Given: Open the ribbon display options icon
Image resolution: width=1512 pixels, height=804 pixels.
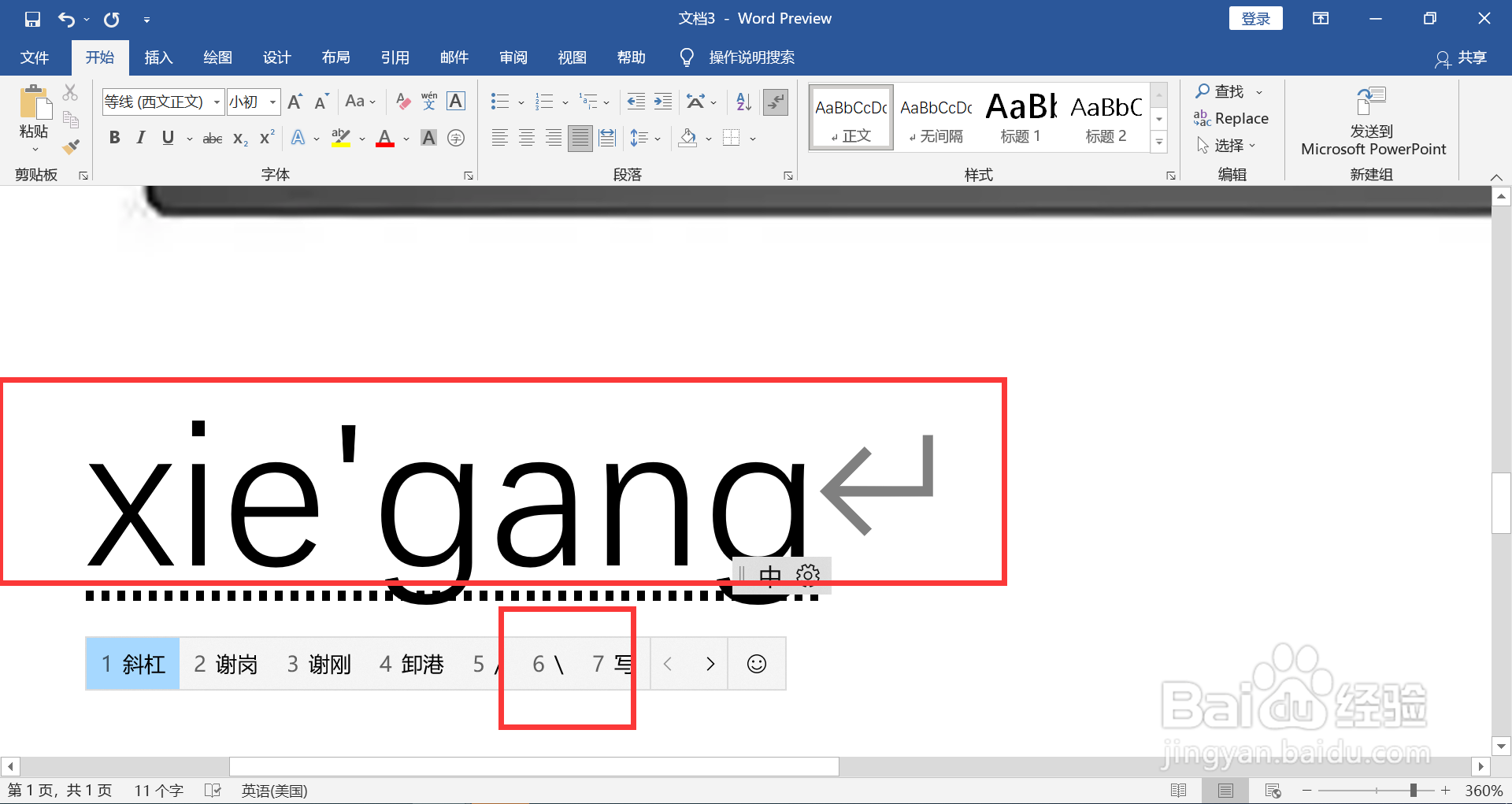Looking at the screenshot, I should click(1321, 19).
